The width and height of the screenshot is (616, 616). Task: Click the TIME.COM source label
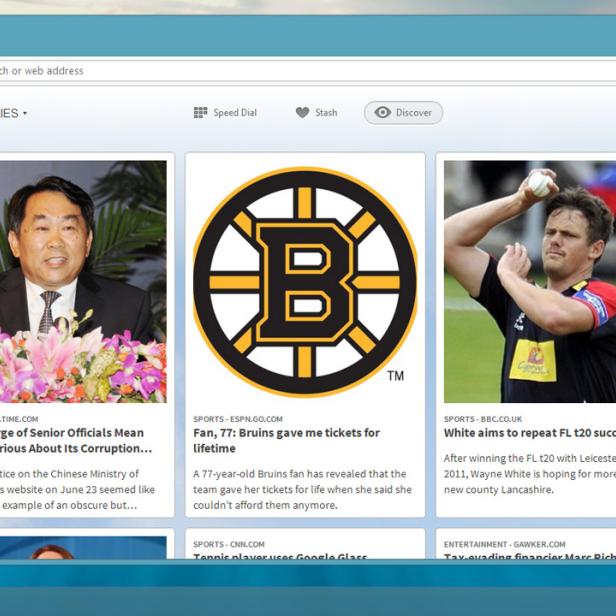19,419
